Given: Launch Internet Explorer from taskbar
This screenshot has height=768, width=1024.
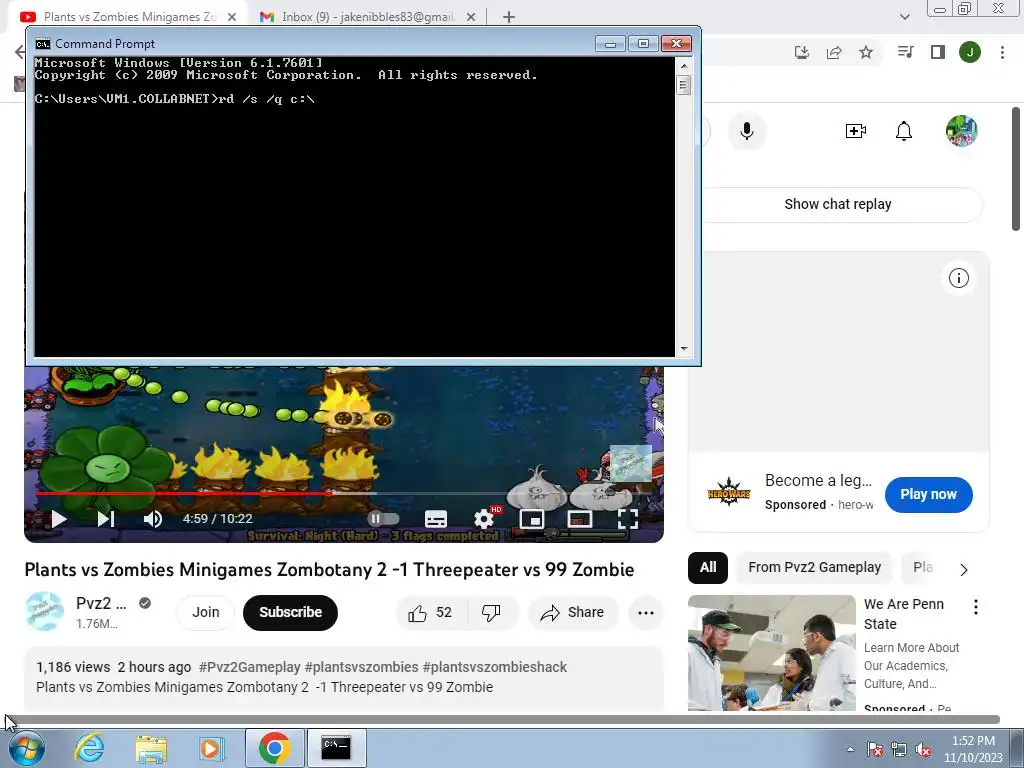Looking at the screenshot, I should pyautogui.click(x=89, y=748).
